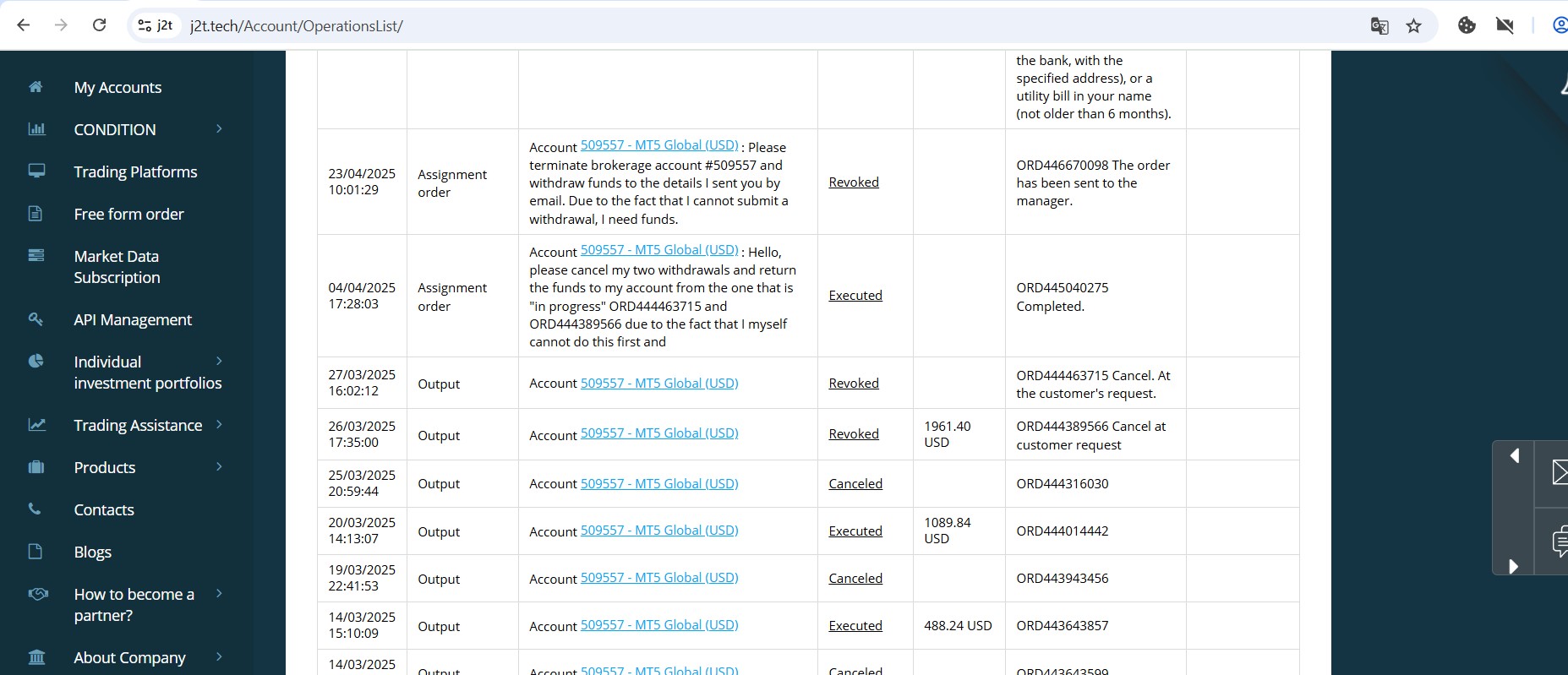Open account link in 23/04/2025 assignment order
This screenshot has width=1568, height=675.
pyautogui.click(x=658, y=145)
